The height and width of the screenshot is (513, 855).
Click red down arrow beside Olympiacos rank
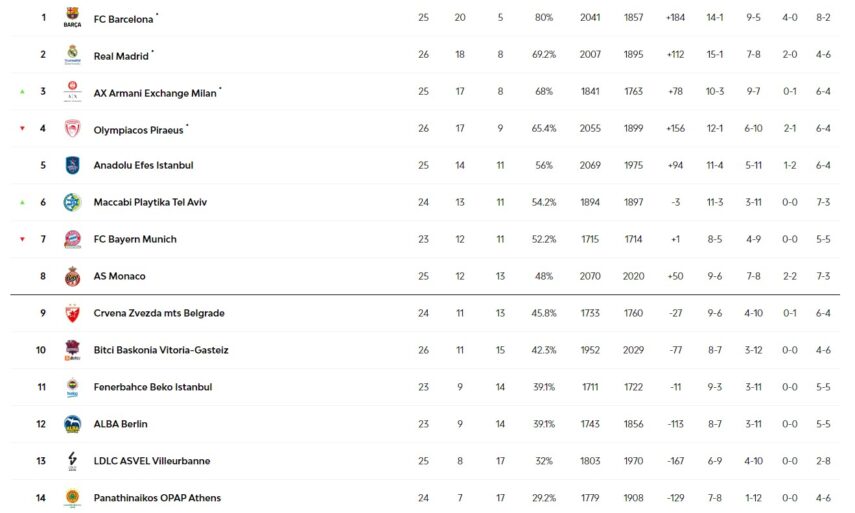[22, 128]
